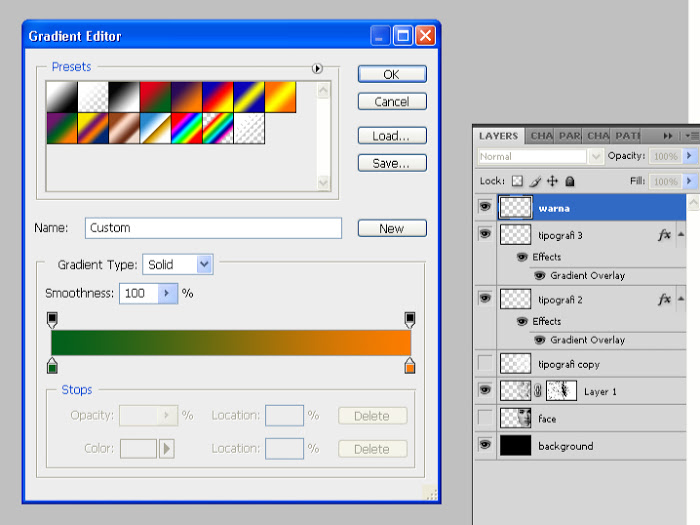Image resolution: width=700 pixels, height=525 pixels.
Task: Choose the full spectrum rainbow preset
Action: (187, 128)
